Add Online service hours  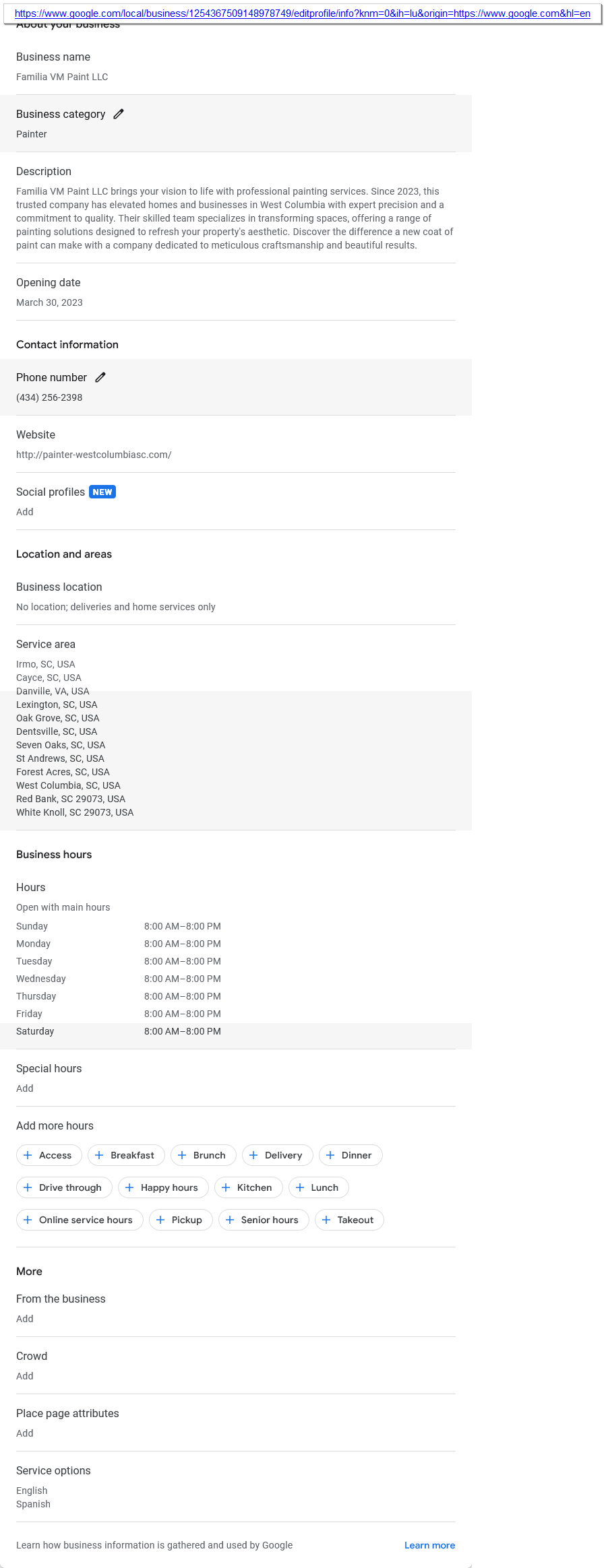80,1220
